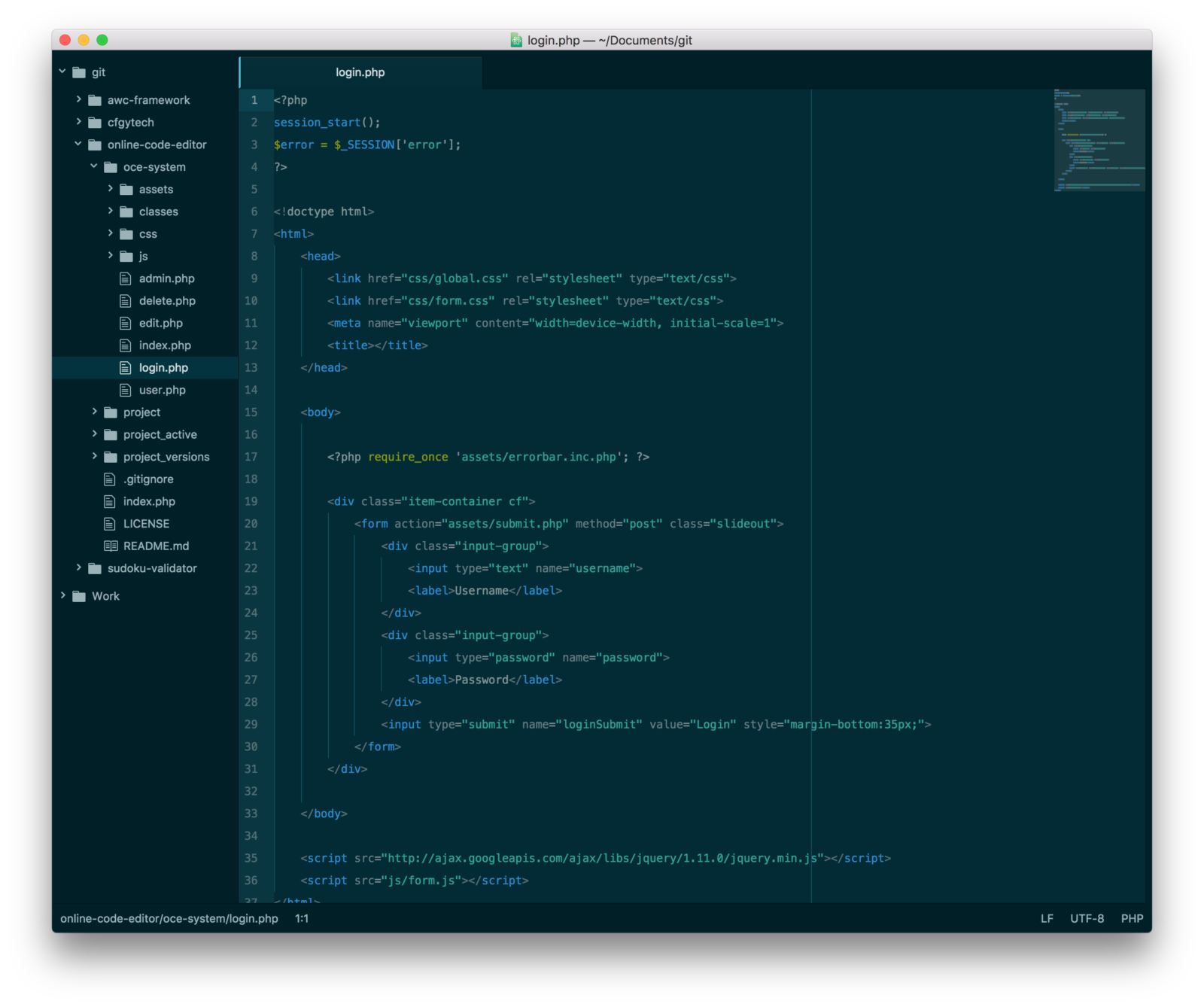Screen dimensions: 1204x1007
Task: Click the css folder icon
Action: pos(126,234)
